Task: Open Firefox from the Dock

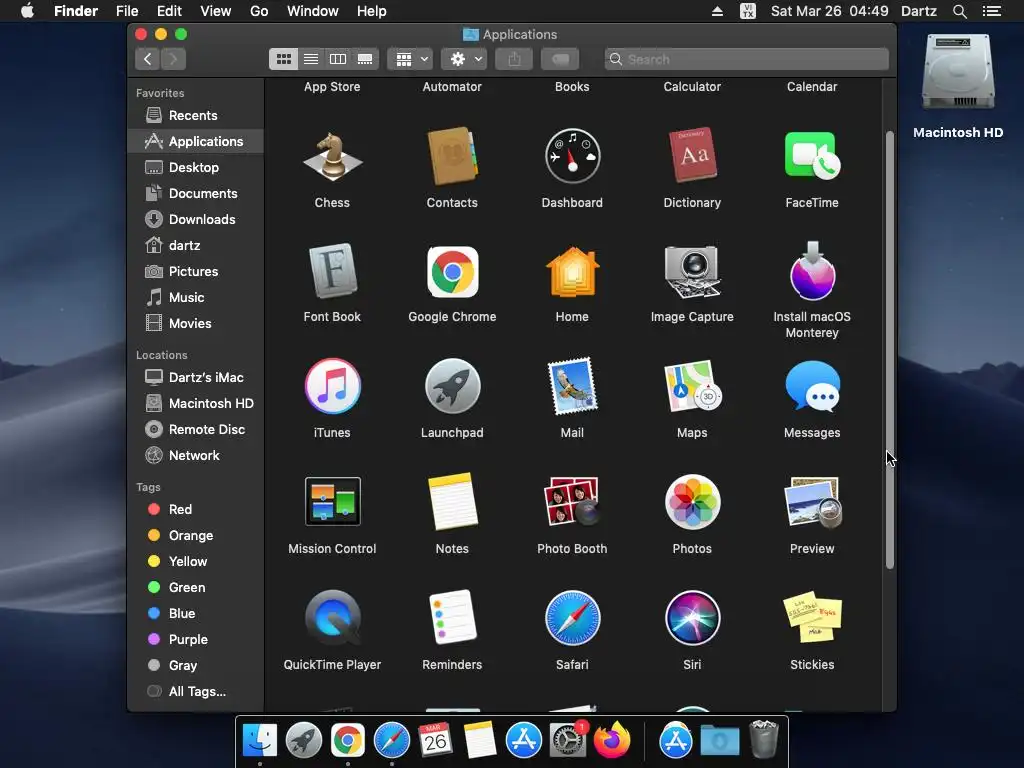Action: tap(612, 741)
